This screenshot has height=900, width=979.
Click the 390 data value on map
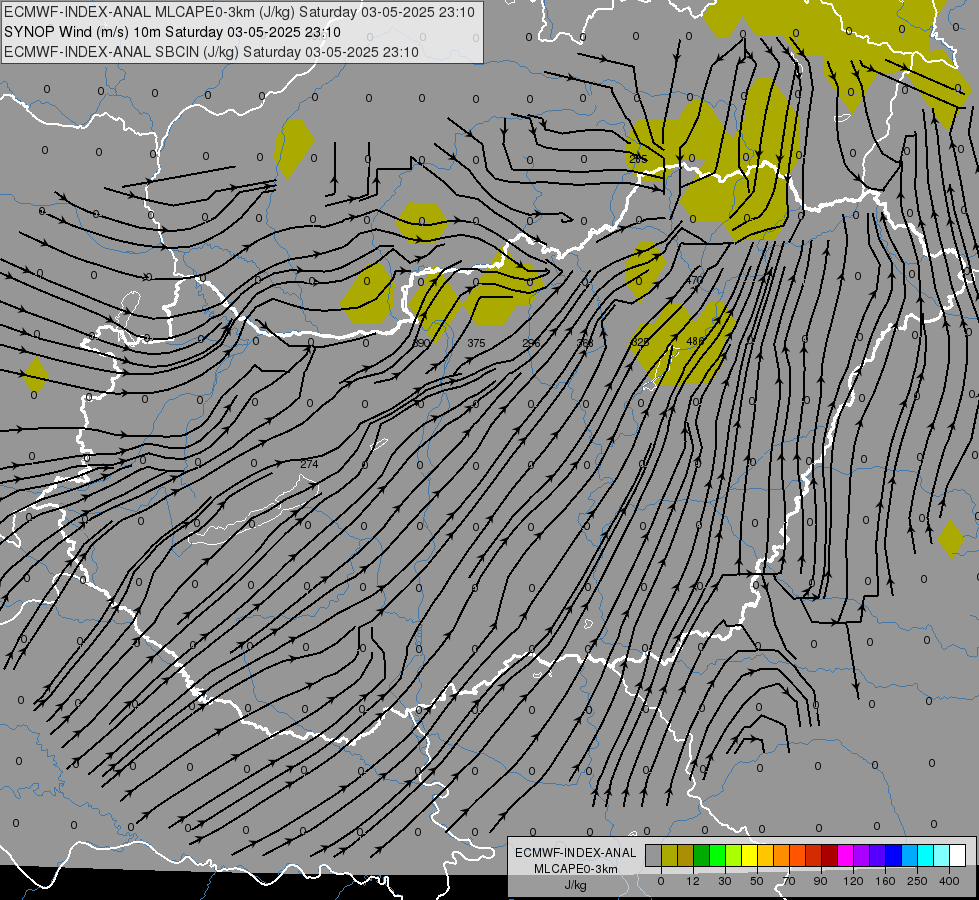(x=421, y=343)
